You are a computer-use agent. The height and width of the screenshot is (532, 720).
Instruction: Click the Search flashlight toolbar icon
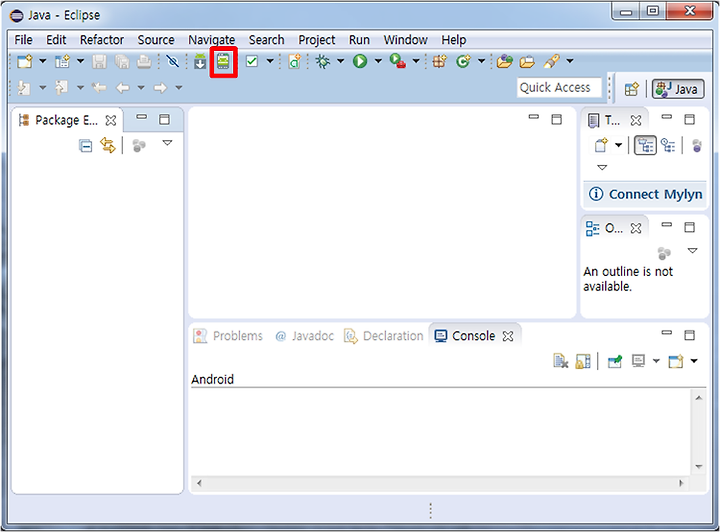(x=551, y=61)
